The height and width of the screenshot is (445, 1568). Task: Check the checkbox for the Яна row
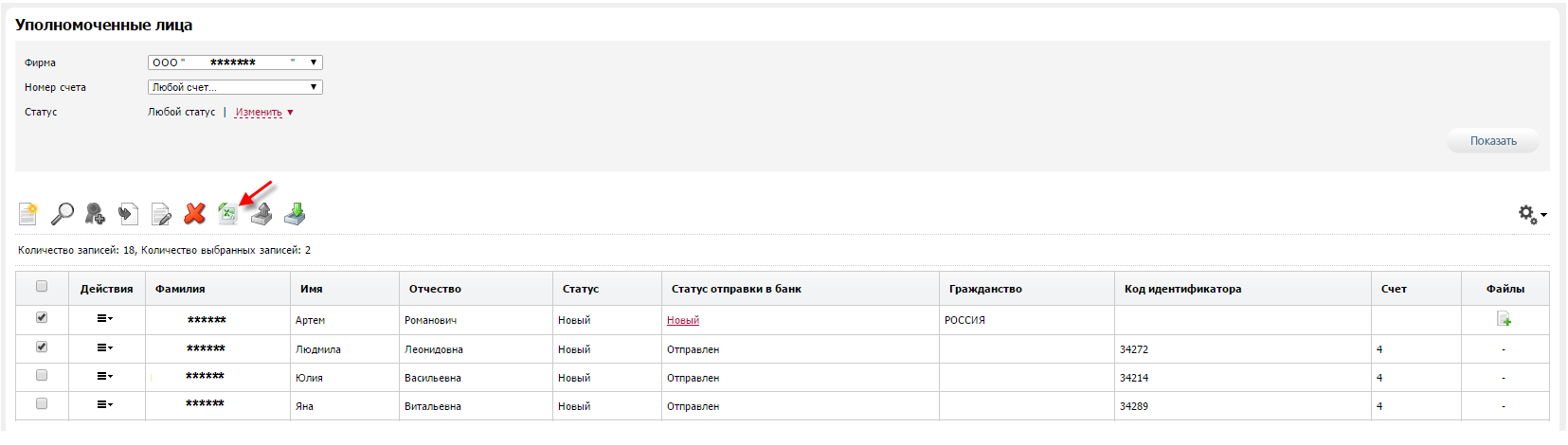click(41, 403)
